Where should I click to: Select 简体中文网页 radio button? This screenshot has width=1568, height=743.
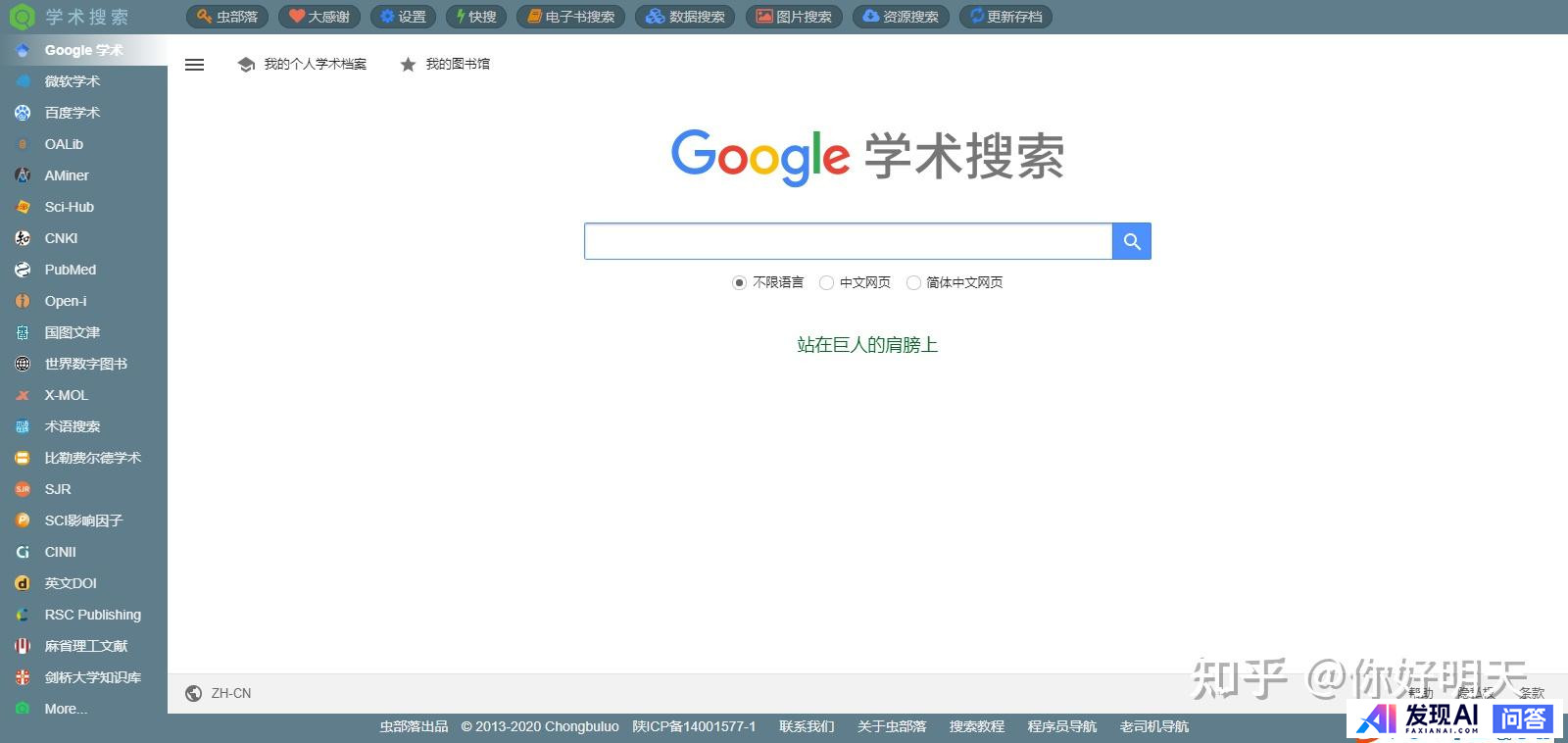[x=913, y=282]
